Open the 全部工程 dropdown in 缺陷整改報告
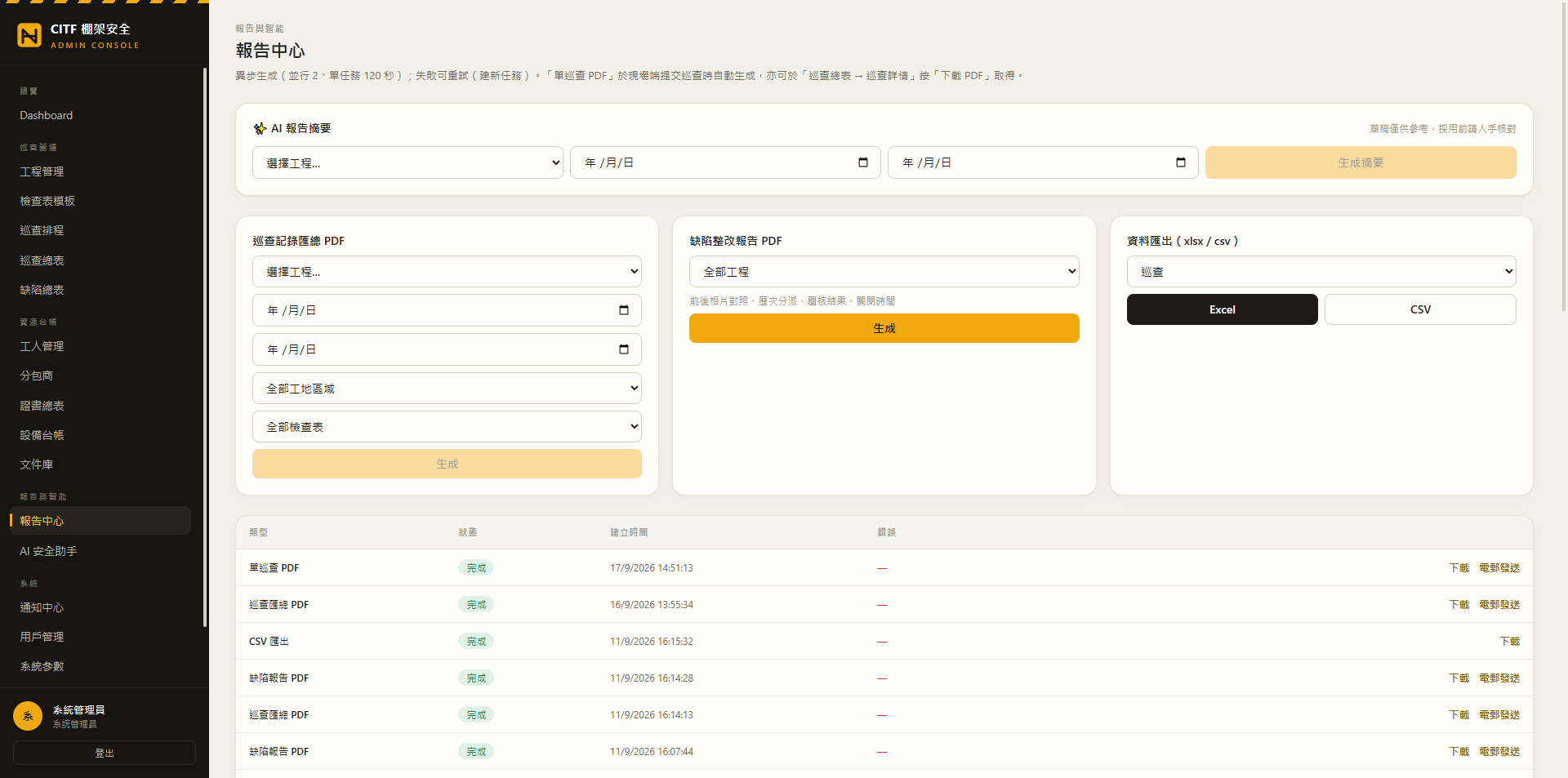 884,272
